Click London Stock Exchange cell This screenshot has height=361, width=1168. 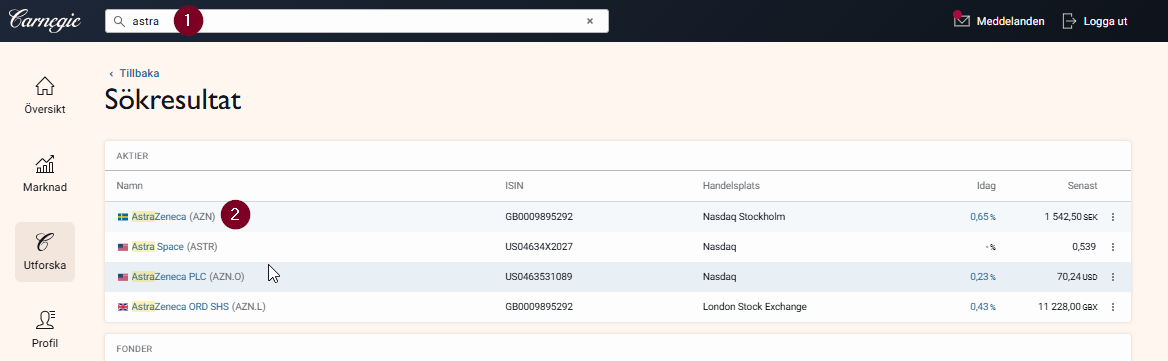[755, 306]
